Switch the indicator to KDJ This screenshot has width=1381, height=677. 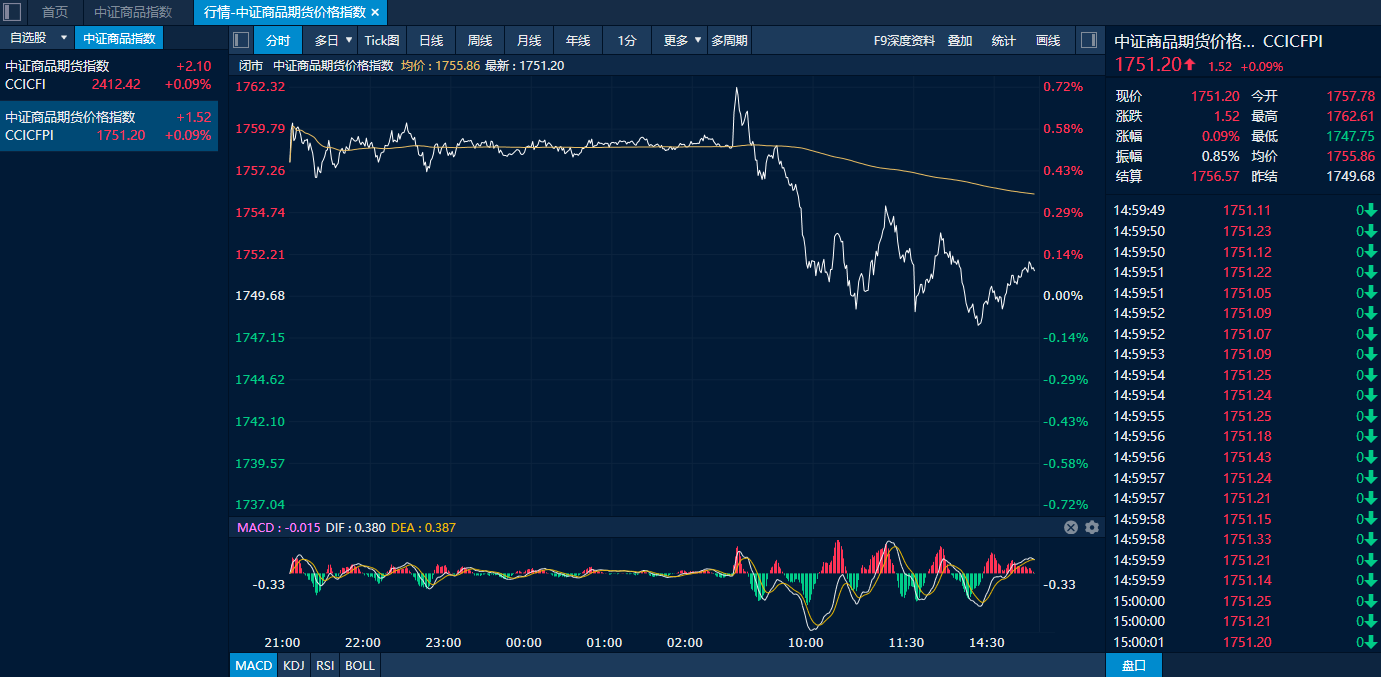(293, 665)
